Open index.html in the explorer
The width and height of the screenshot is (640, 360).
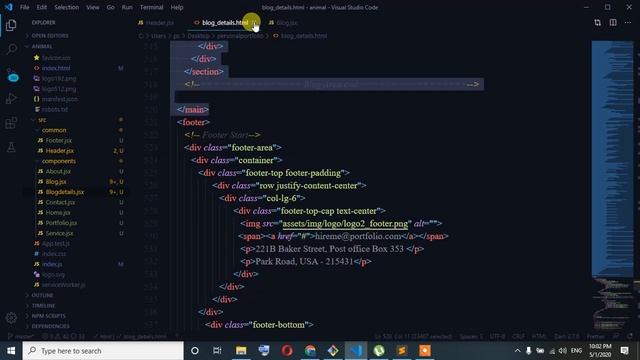(x=56, y=68)
